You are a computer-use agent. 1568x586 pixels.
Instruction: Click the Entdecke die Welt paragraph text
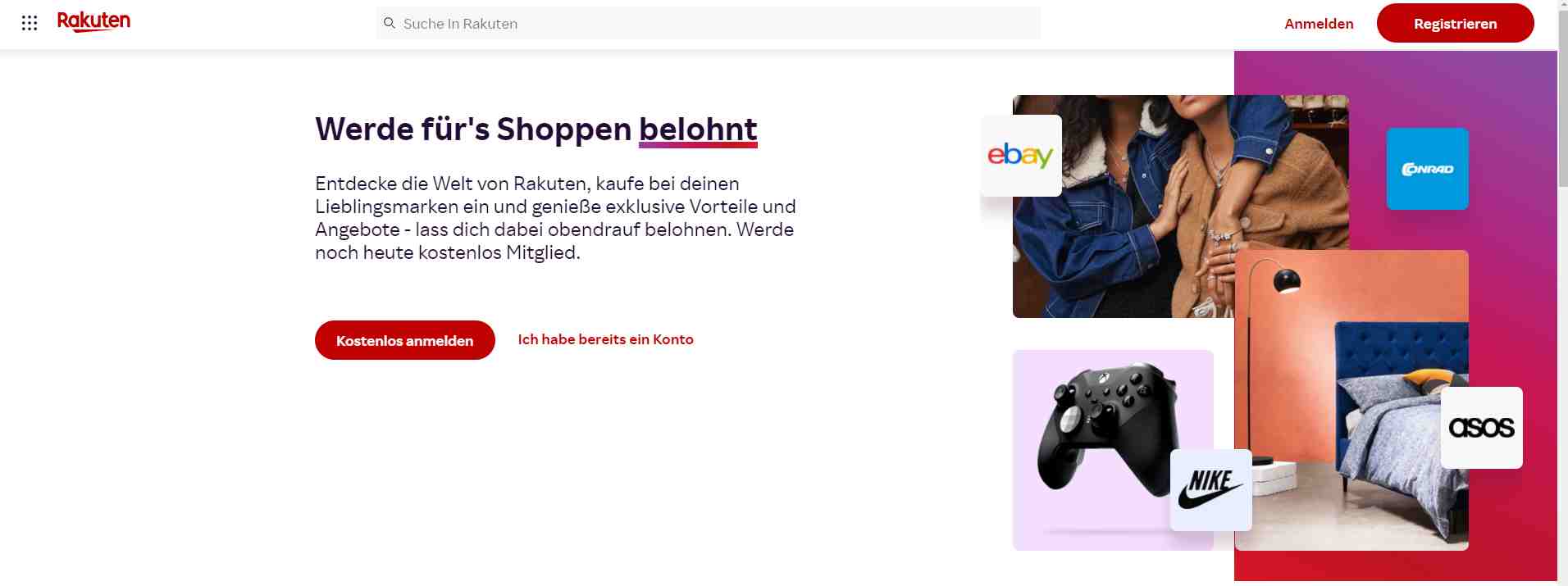555,218
